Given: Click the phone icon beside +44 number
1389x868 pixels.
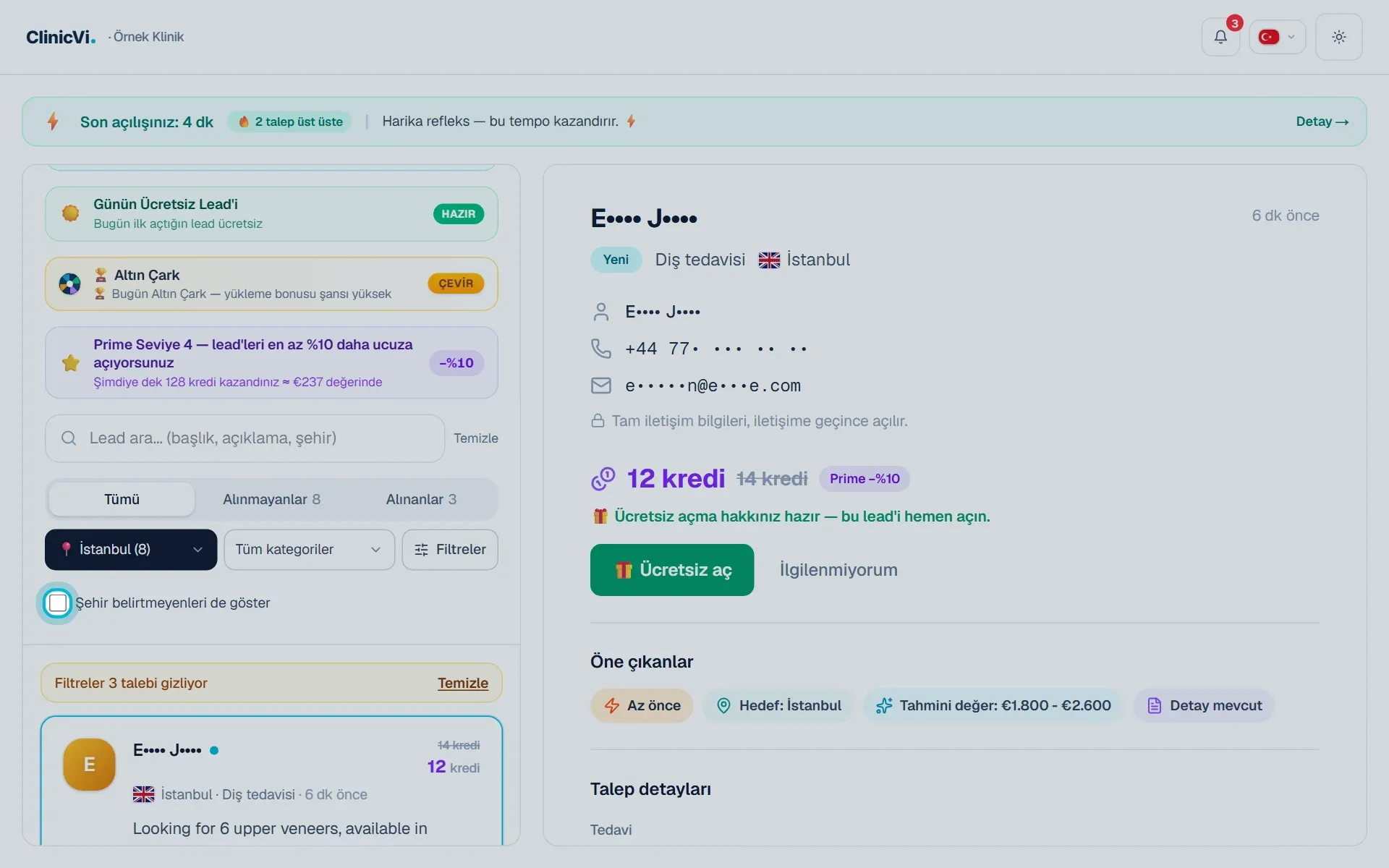Looking at the screenshot, I should point(601,349).
